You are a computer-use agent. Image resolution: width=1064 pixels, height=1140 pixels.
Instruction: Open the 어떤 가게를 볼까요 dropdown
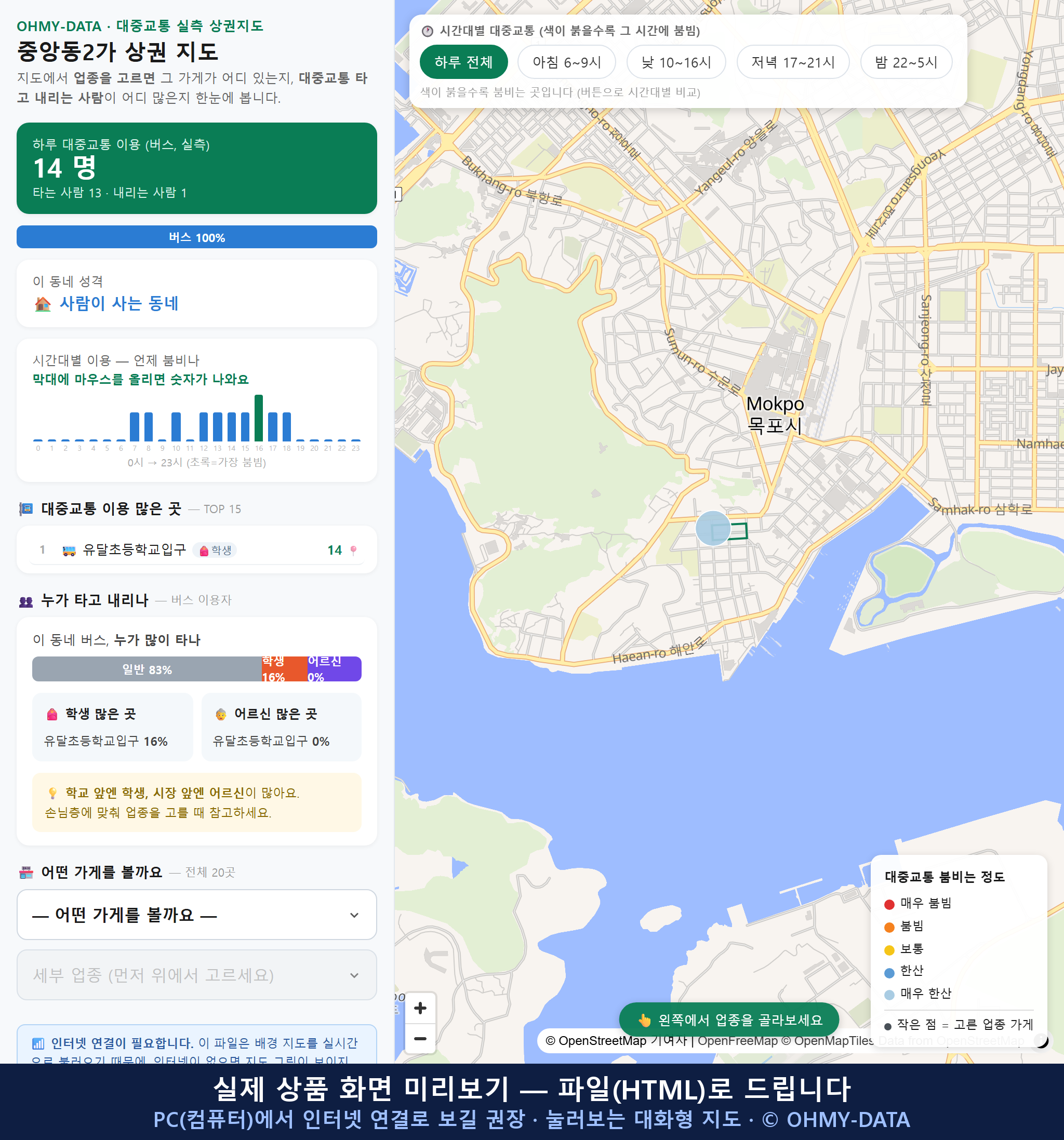point(197,915)
